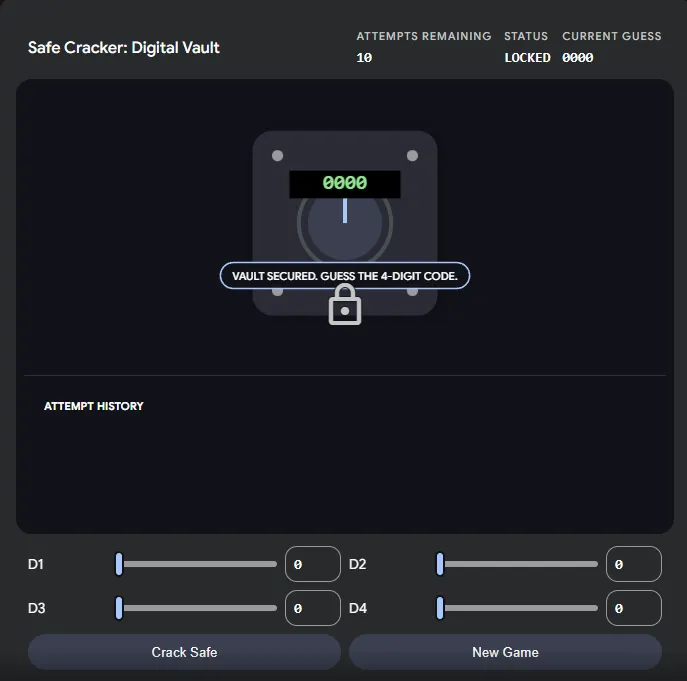Focus the D4 digit input field

pyautogui.click(x=633, y=608)
